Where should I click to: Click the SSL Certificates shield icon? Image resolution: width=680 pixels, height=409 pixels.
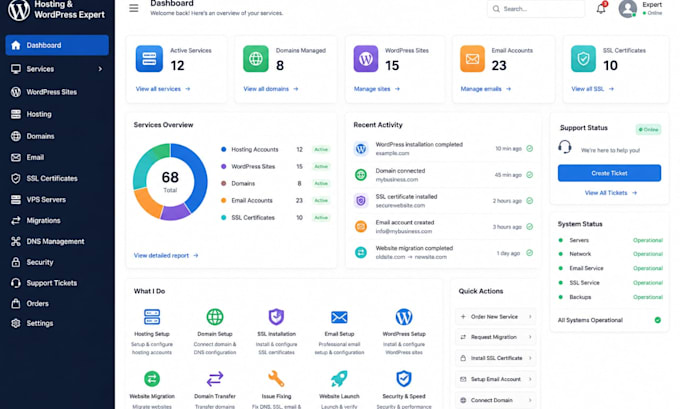[x=583, y=59]
